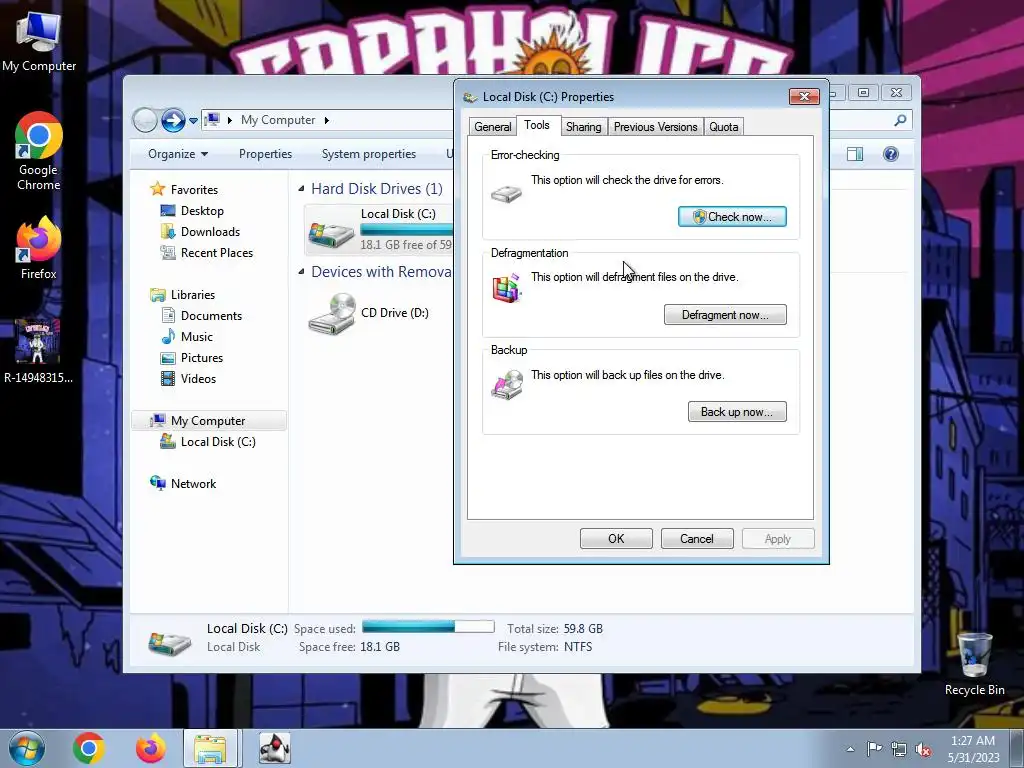The width and height of the screenshot is (1024, 768).
Task: Open the network tray icon
Action: [x=899, y=749]
